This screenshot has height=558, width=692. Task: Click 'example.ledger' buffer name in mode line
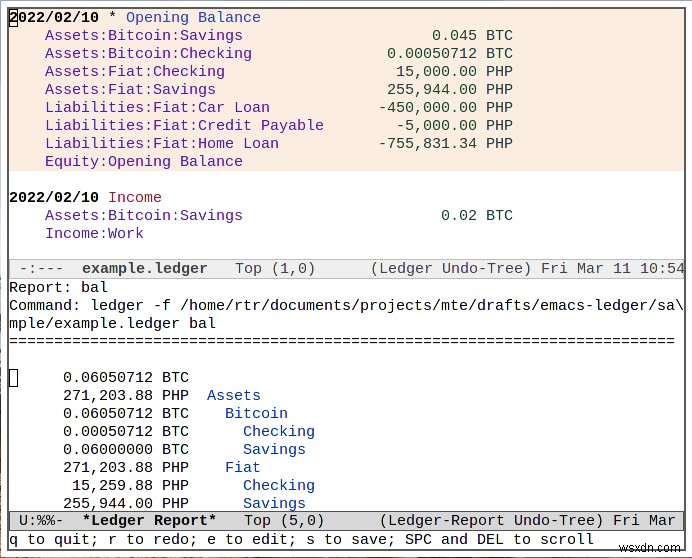coord(144,268)
